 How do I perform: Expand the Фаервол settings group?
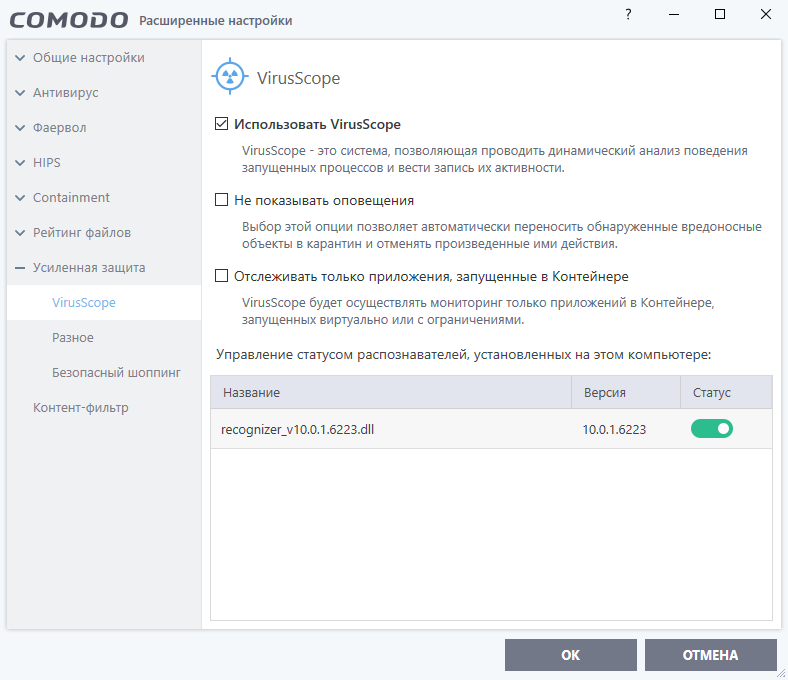pos(20,128)
